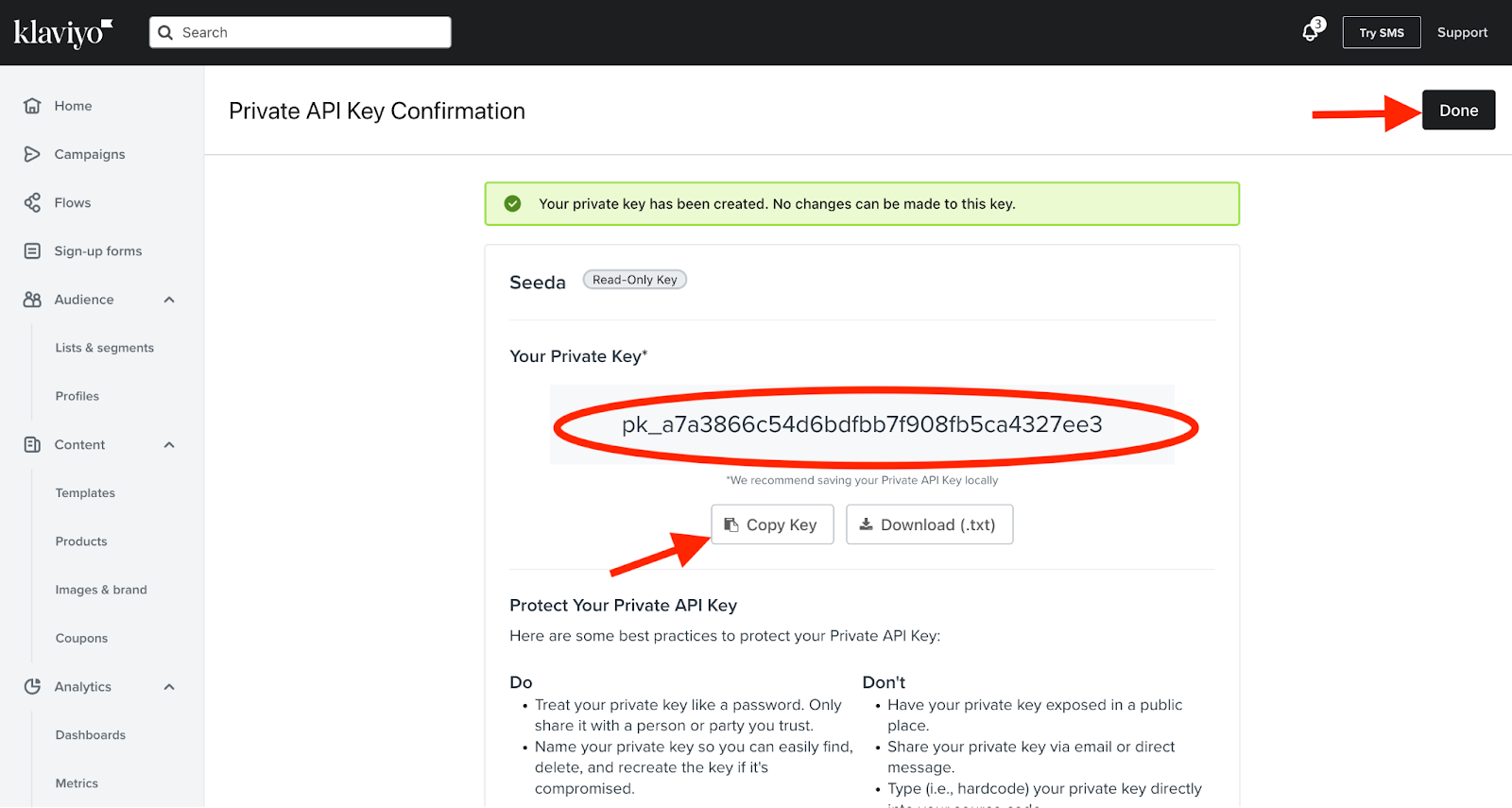The height and width of the screenshot is (808, 1512).
Task: Go to Templates in the sidebar
Action: tap(85, 493)
